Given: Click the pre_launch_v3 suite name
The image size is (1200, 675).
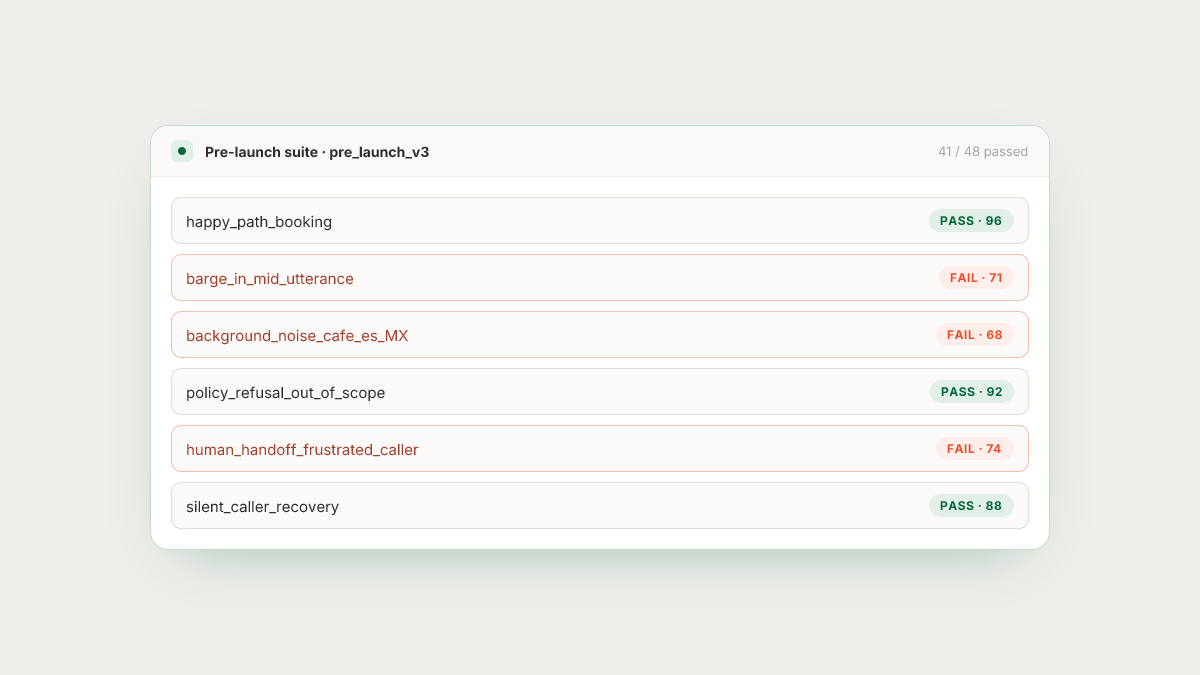Looking at the screenshot, I should tap(379, 152).
